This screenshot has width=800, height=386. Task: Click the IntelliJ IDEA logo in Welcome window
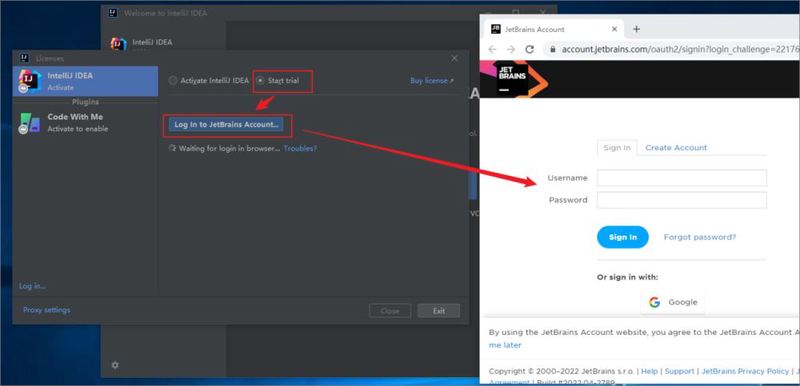118,44
